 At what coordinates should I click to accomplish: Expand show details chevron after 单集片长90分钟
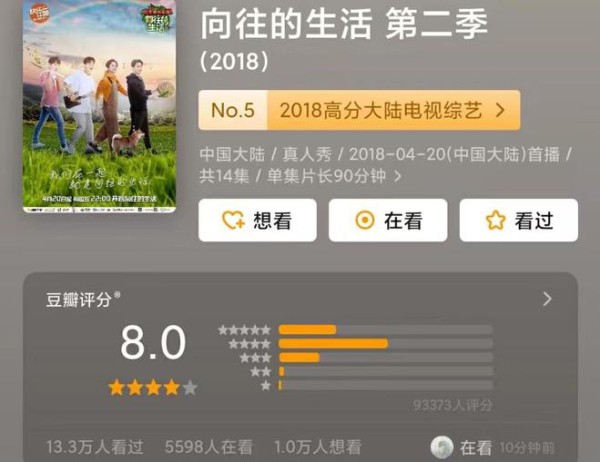398,176
